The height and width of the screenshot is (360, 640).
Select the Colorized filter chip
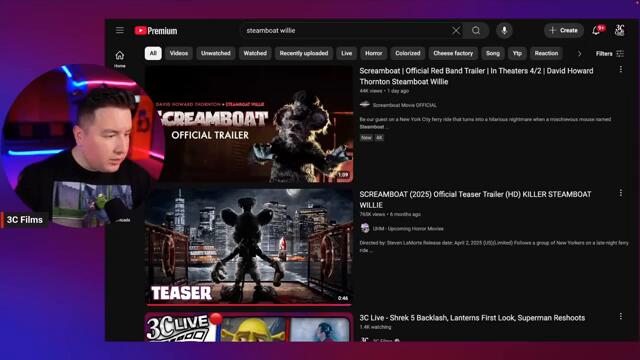tap(408, 53)
